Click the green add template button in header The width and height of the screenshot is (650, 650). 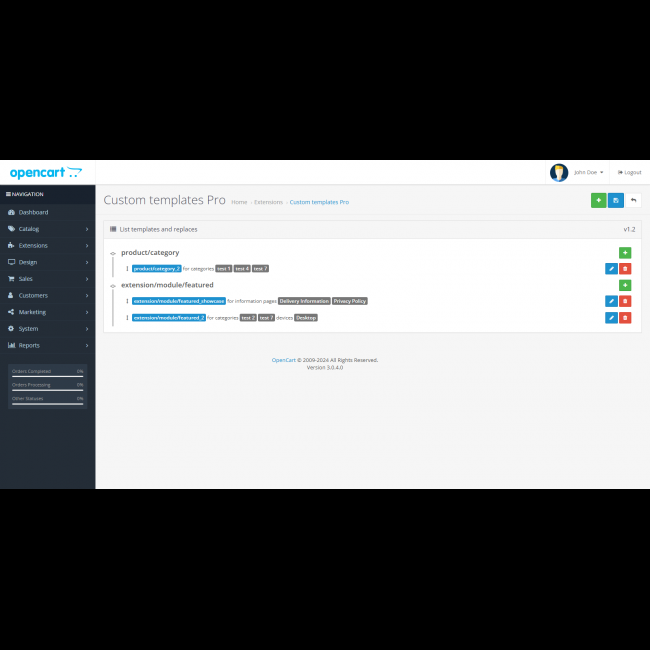(x=598, y=201)
